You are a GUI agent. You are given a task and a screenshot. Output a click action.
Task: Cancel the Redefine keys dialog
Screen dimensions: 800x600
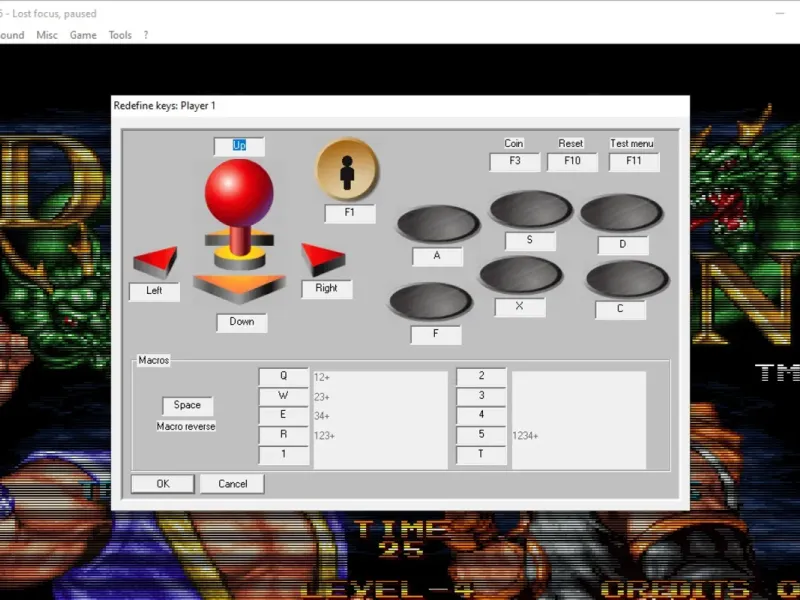(233, 484)
